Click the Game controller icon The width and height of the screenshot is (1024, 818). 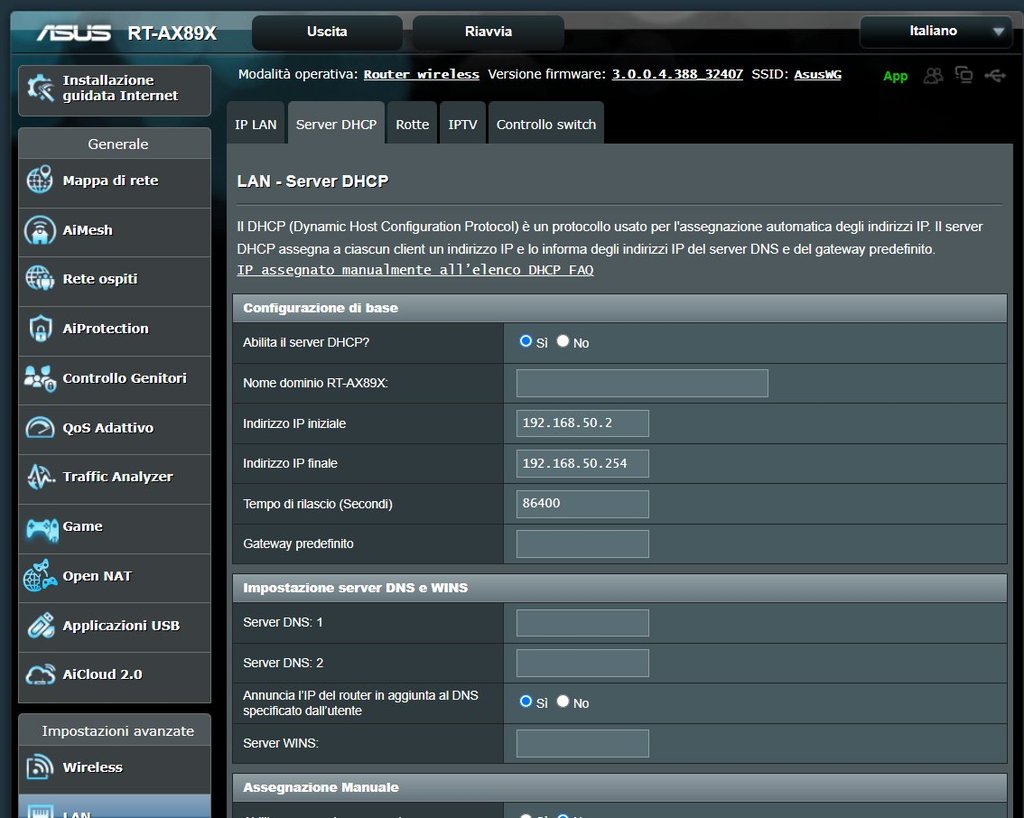[x=40, y=527]
